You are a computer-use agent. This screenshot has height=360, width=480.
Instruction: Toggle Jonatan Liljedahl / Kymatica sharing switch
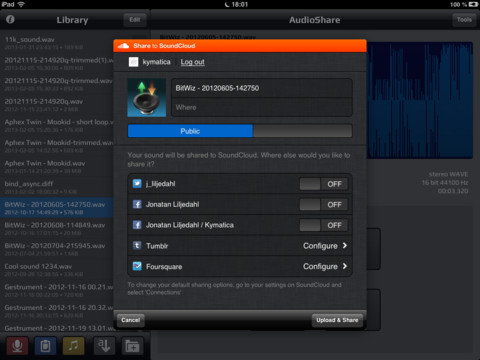click(x=324, y=225)
